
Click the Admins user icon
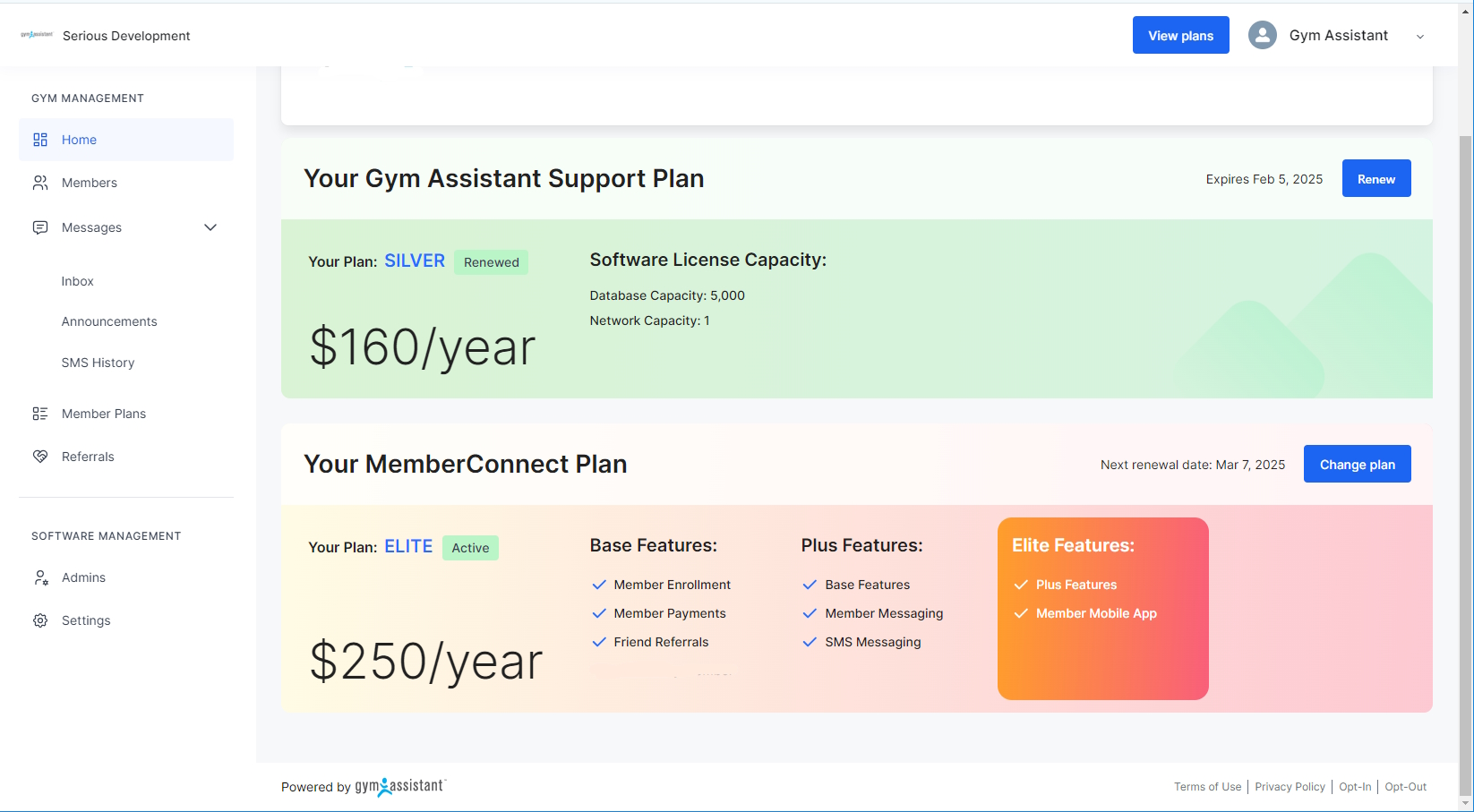tap(39, 577)
